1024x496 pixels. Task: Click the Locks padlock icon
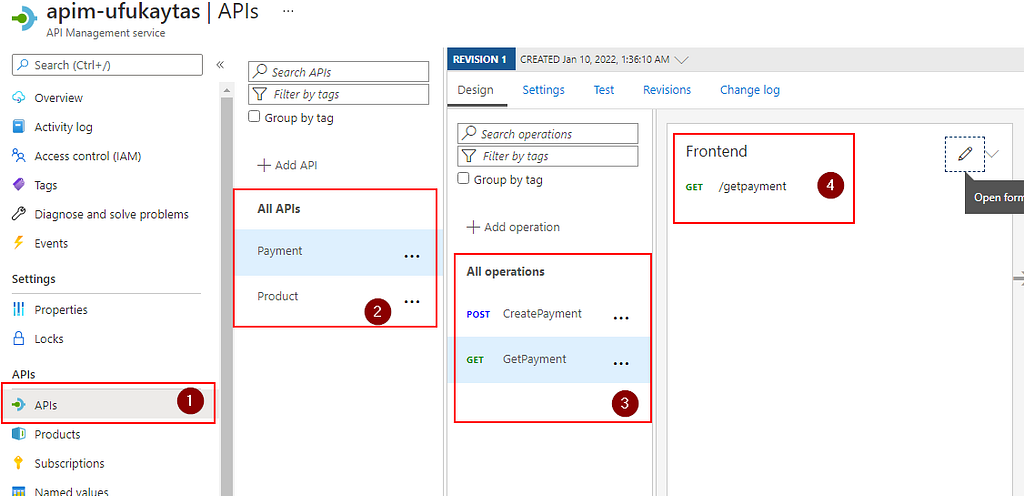click(x=19, y=339)
